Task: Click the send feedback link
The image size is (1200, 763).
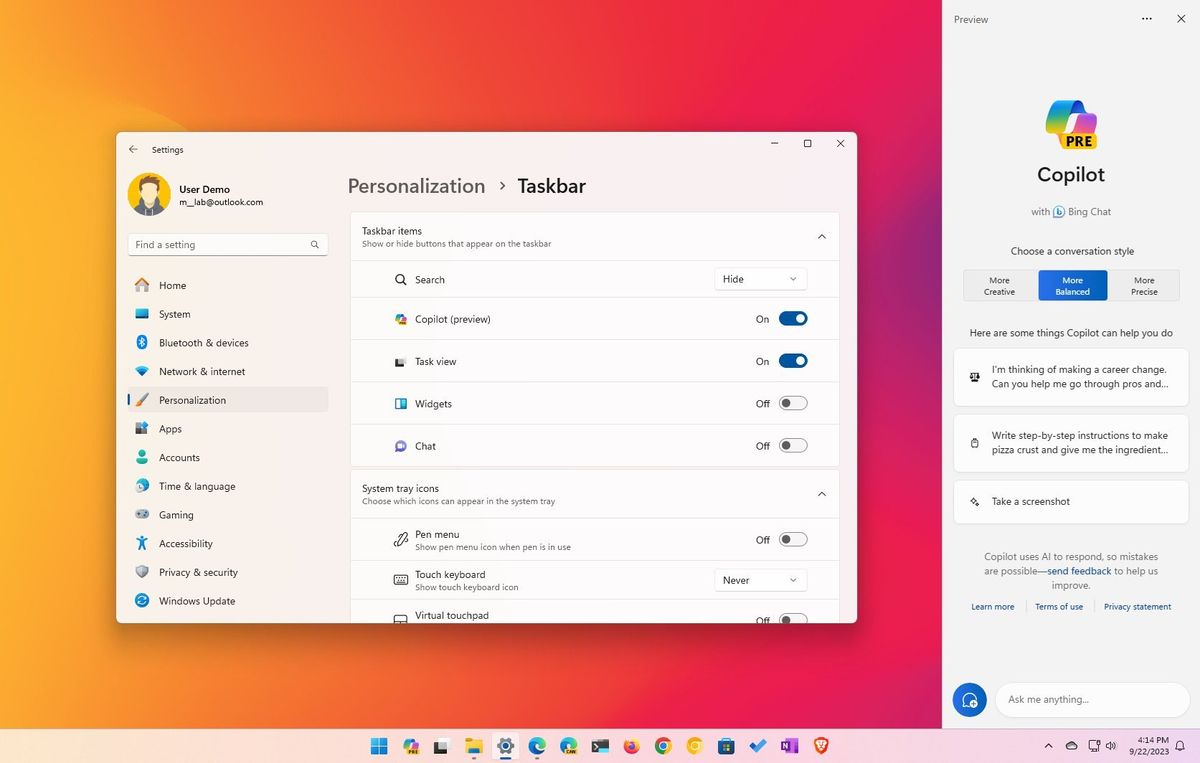Action: [1079, 571]
